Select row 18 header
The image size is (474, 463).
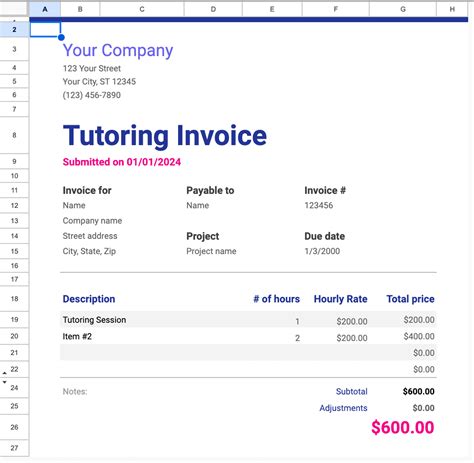[14, 299]
